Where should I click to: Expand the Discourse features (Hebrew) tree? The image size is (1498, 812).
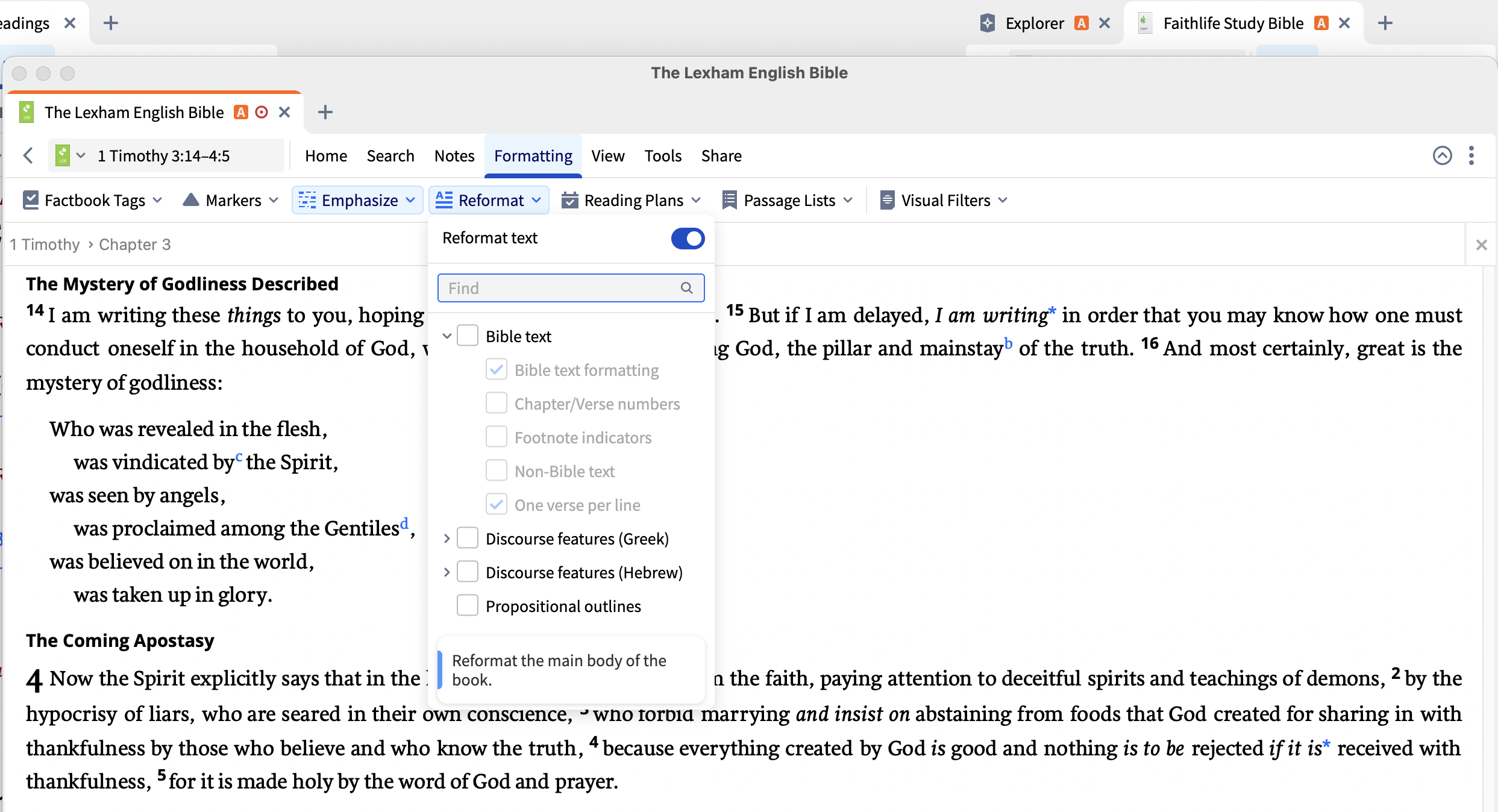pos(447,572)
